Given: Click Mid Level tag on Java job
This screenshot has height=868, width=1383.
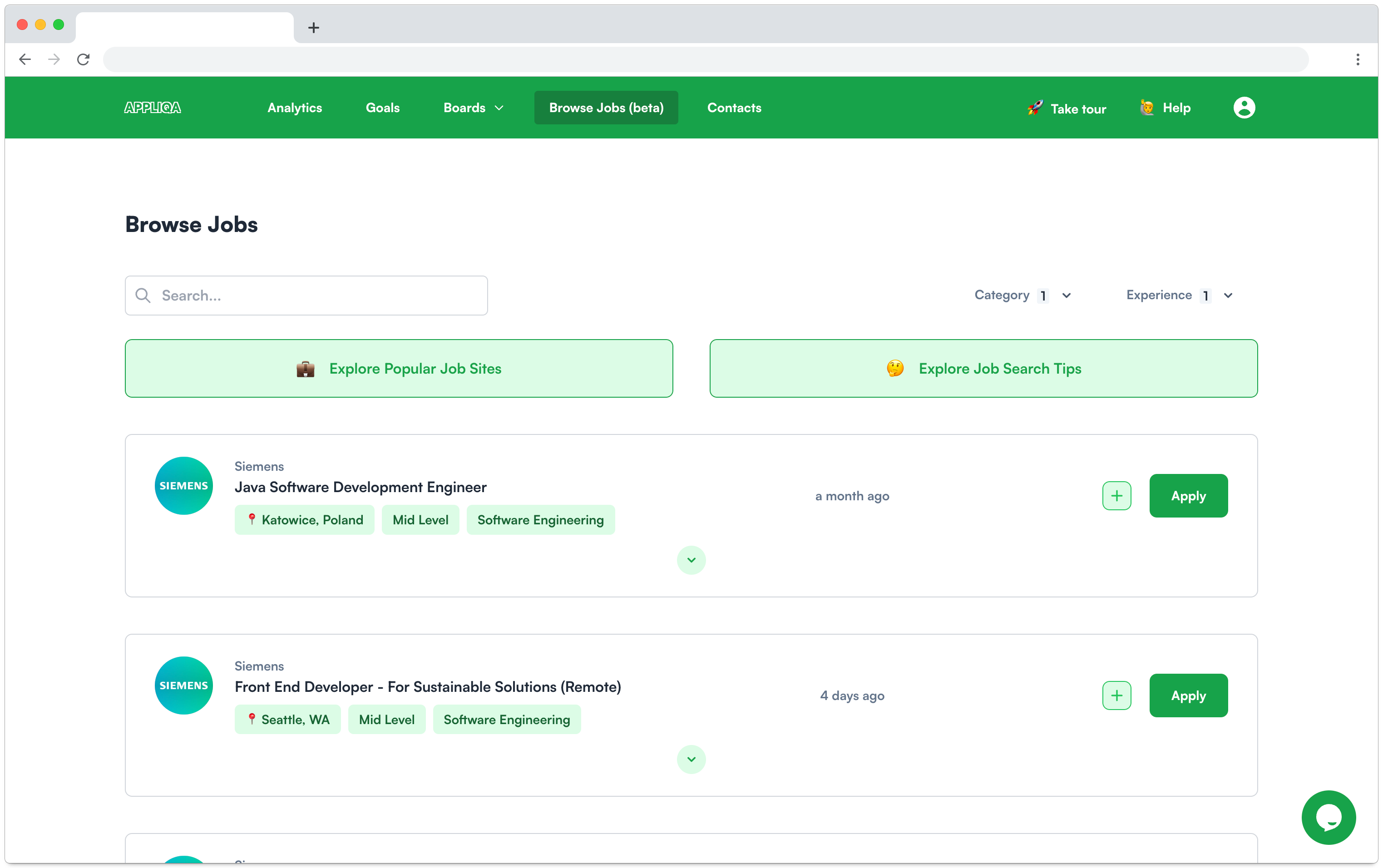Looking at the screenshot, I should (420, 520).
